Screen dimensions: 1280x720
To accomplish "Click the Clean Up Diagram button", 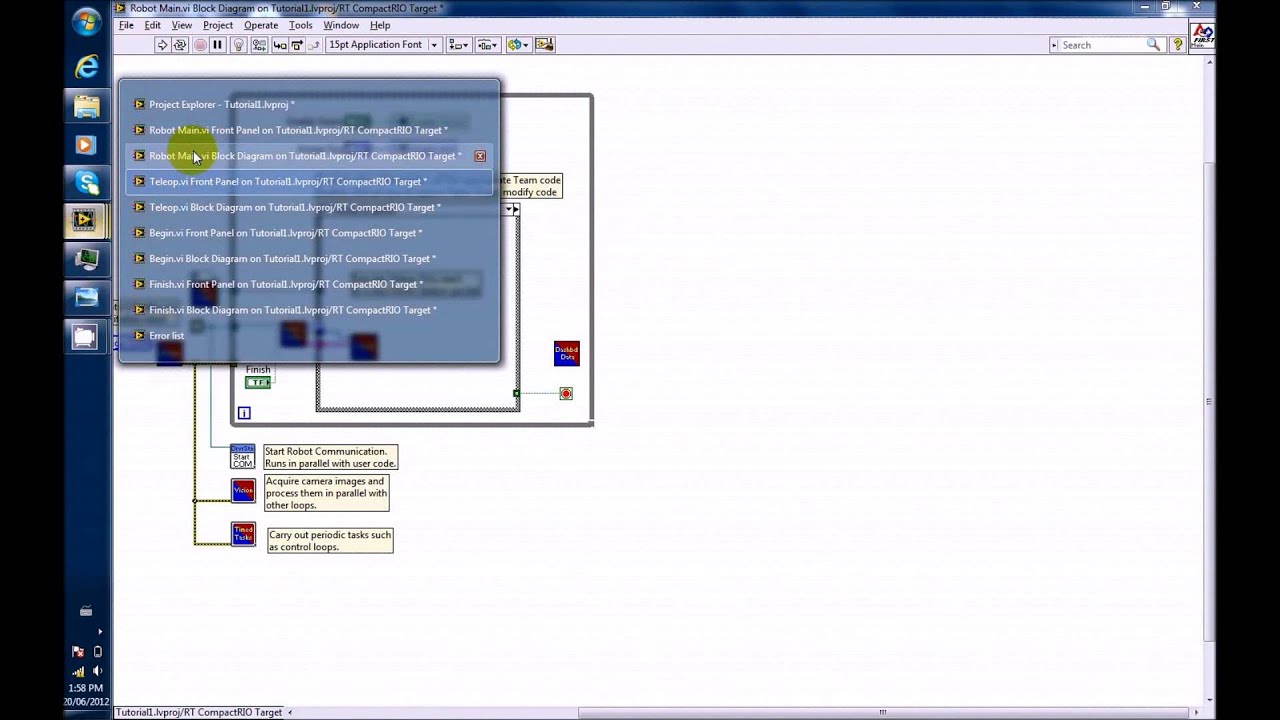I will pos(544,45).
